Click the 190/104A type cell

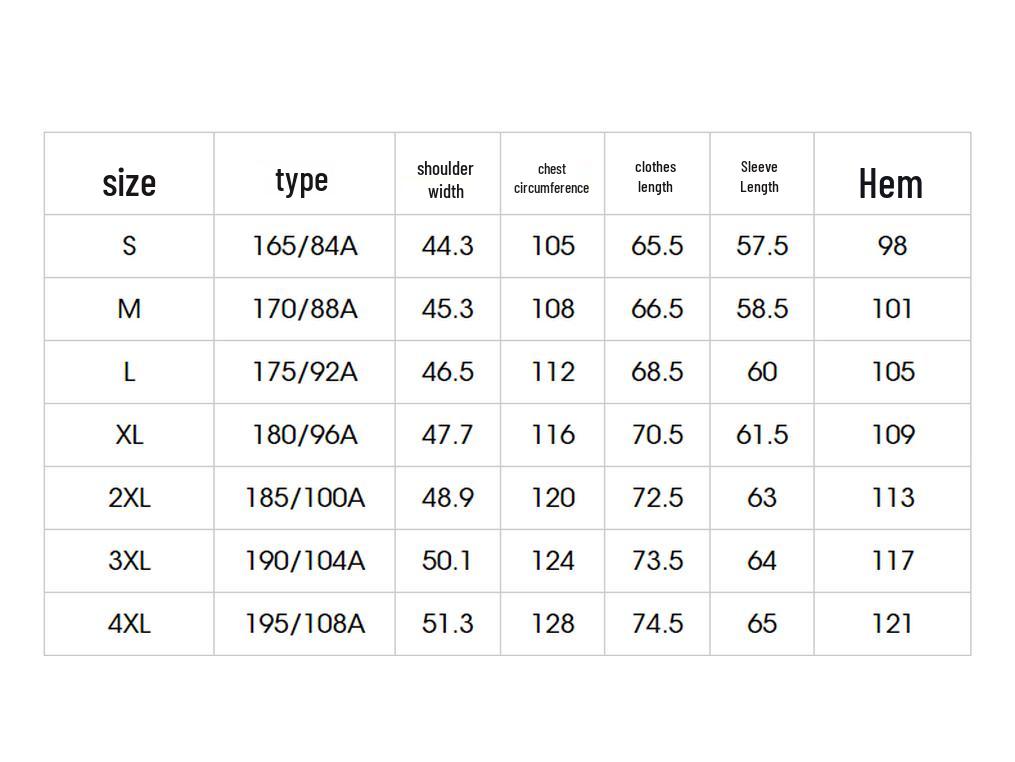coord(304,561)
